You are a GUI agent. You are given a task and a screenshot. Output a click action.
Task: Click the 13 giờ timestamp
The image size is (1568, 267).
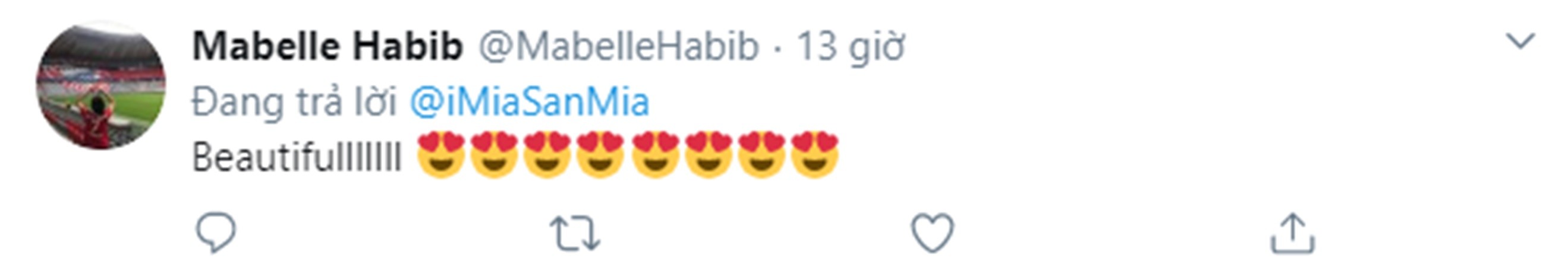click(x=851, y=46)
